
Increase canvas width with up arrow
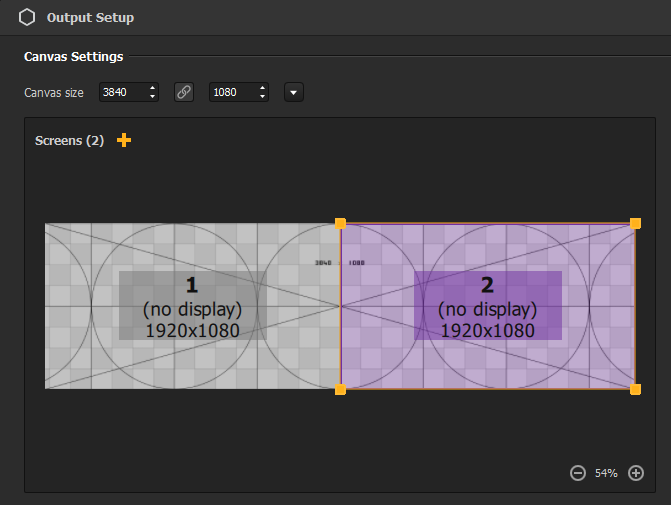(152, 88)
